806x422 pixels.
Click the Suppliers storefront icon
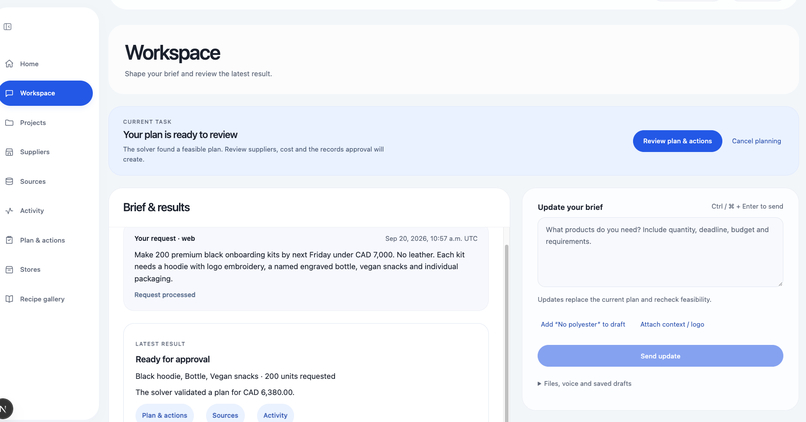click(9, 152)
